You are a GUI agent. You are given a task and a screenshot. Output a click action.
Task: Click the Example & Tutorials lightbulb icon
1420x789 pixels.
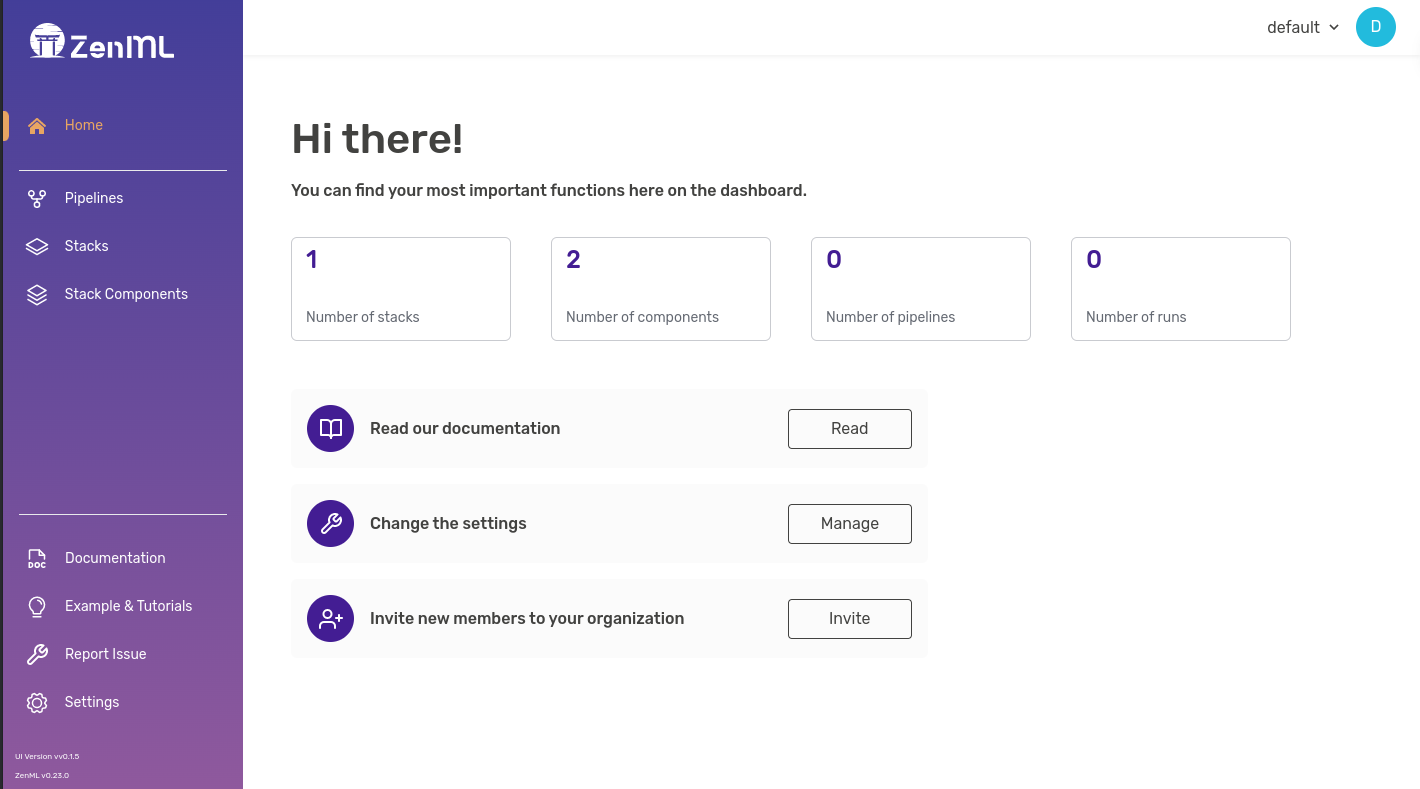(x=37, y=606)
